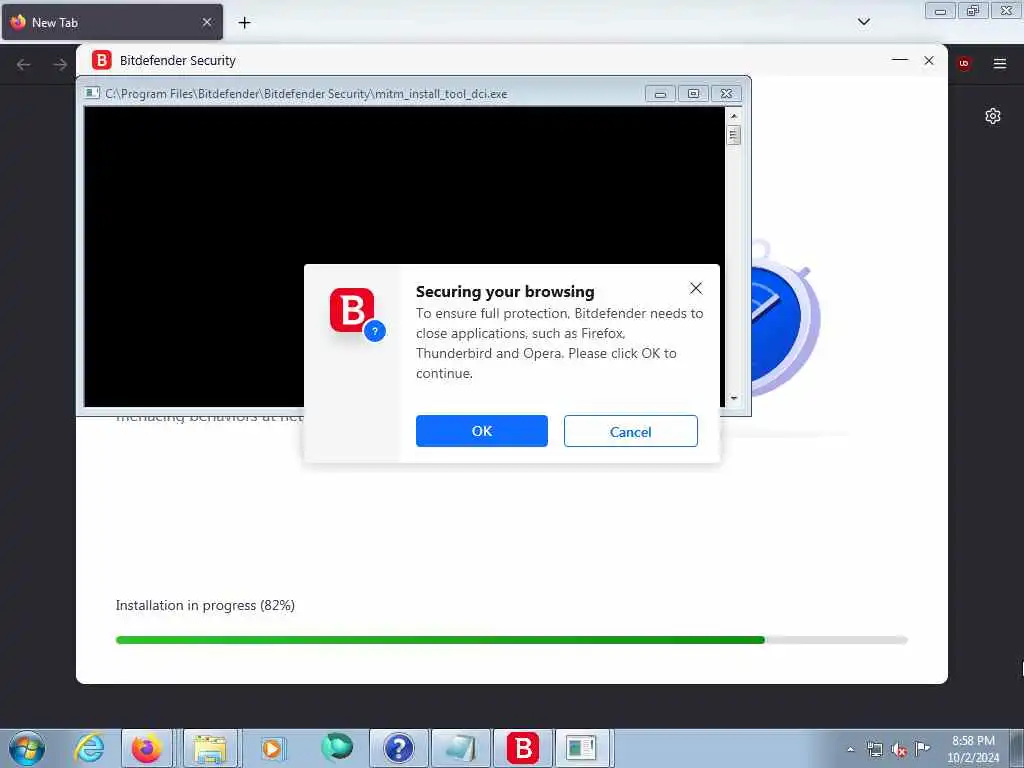Click Cancel in Securing your browsing dialog
The height and width of the screenshot is (768, 1024).
tap(630, 431)
